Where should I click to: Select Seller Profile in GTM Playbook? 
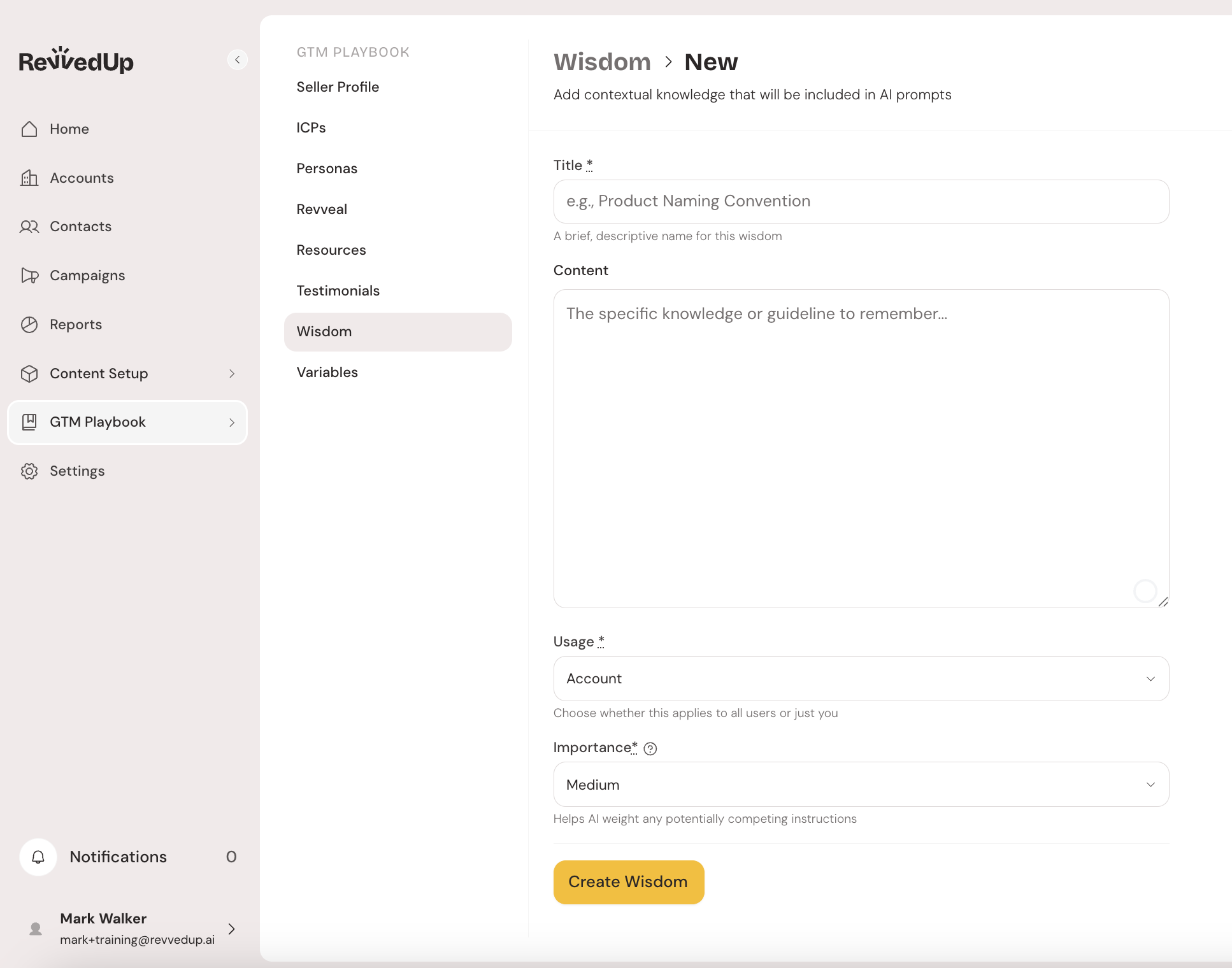point(338,87)
